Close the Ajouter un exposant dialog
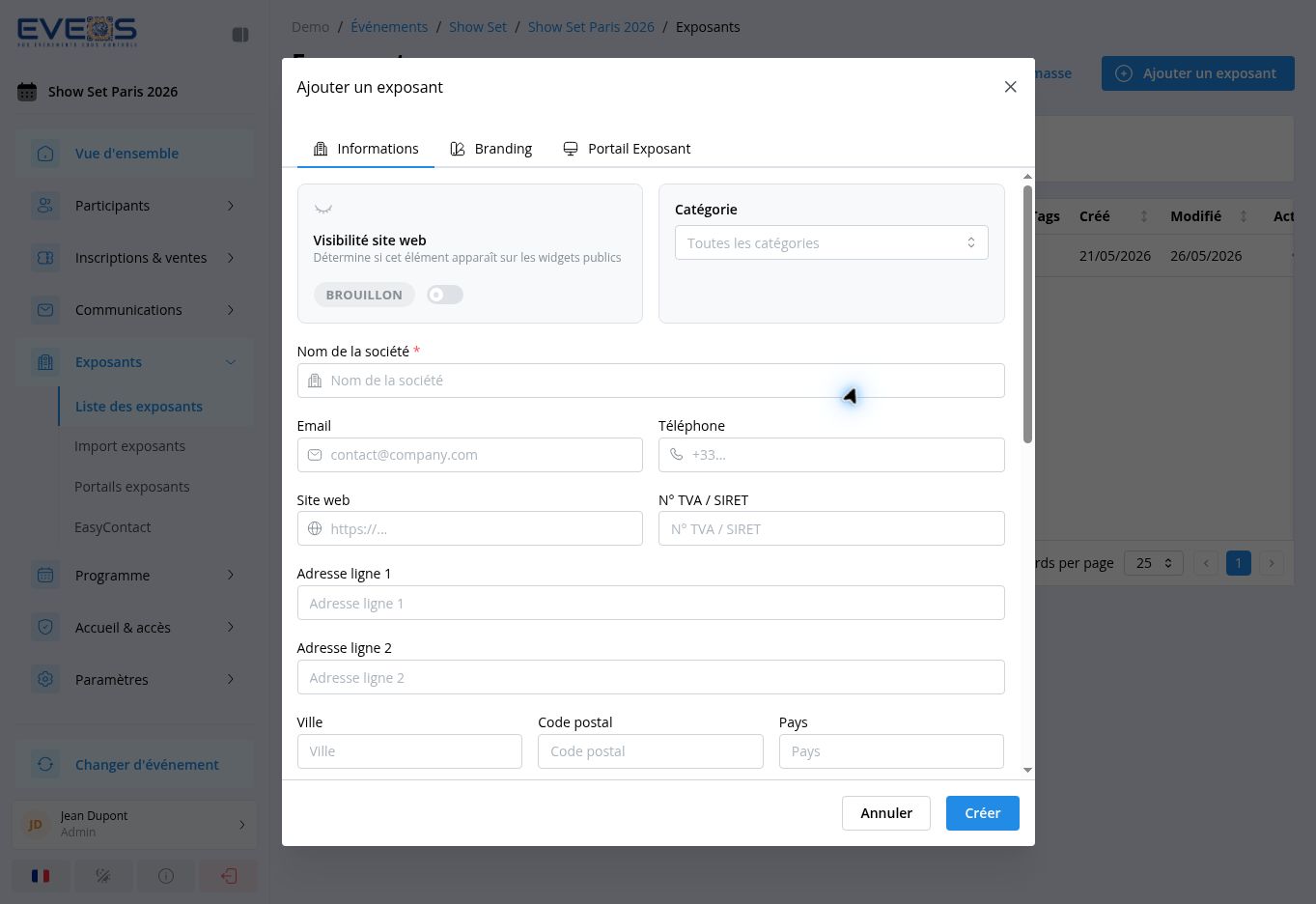 (x=1010, y=87)
